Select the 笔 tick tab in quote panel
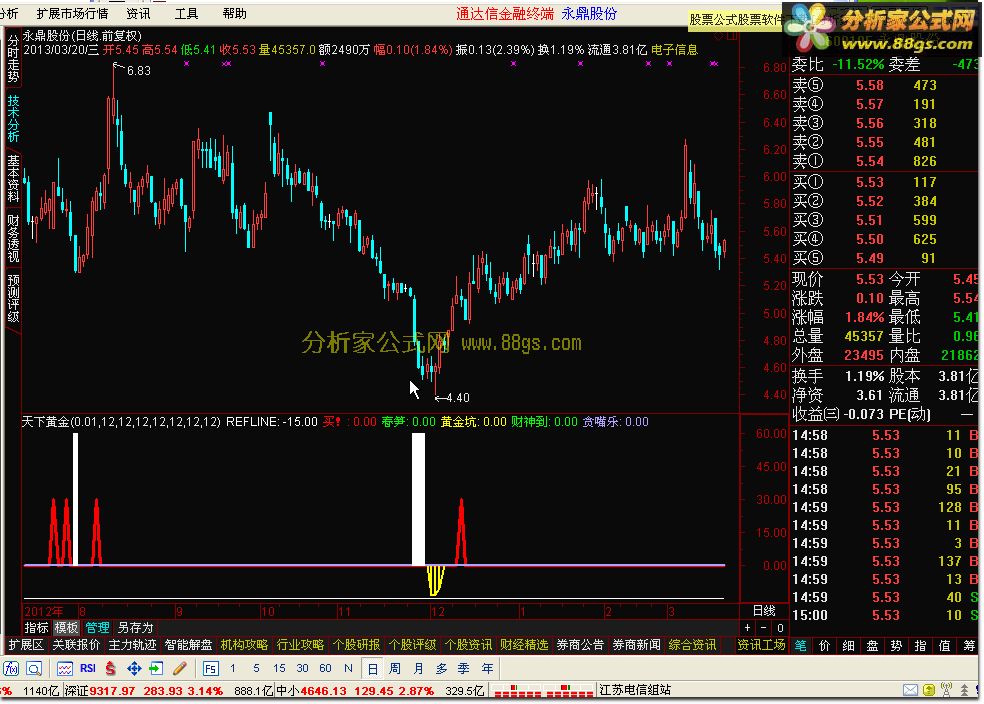Viewport: 984px width, 704px height. (x=801, y=646)
